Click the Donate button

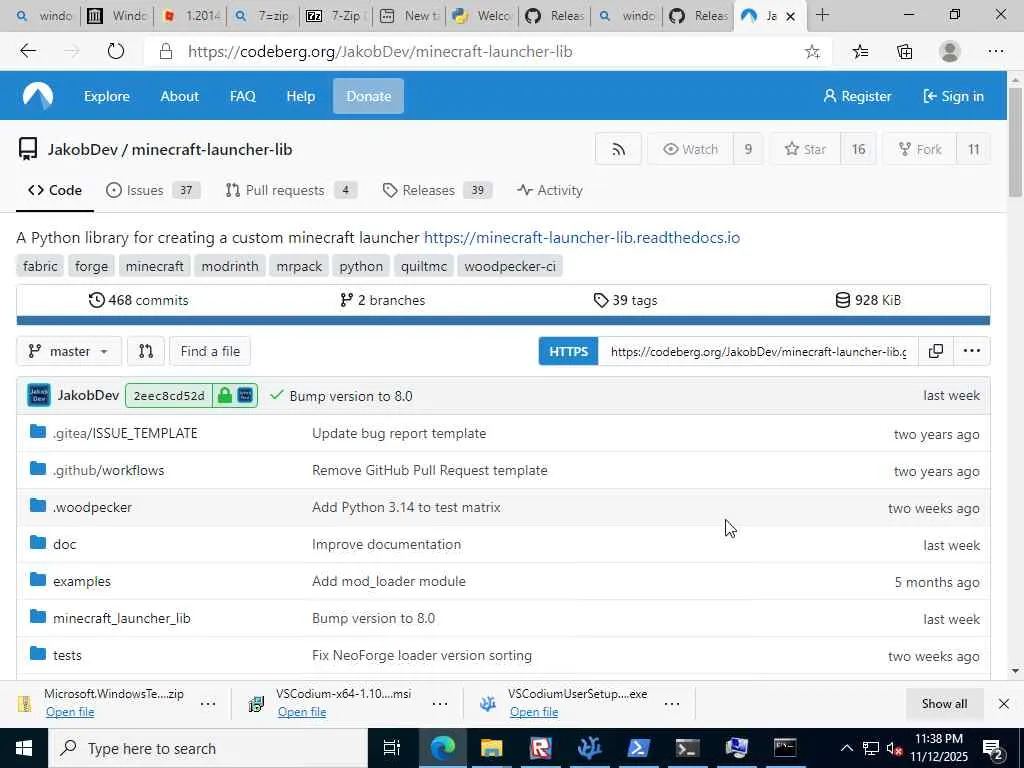coord(368,96)
